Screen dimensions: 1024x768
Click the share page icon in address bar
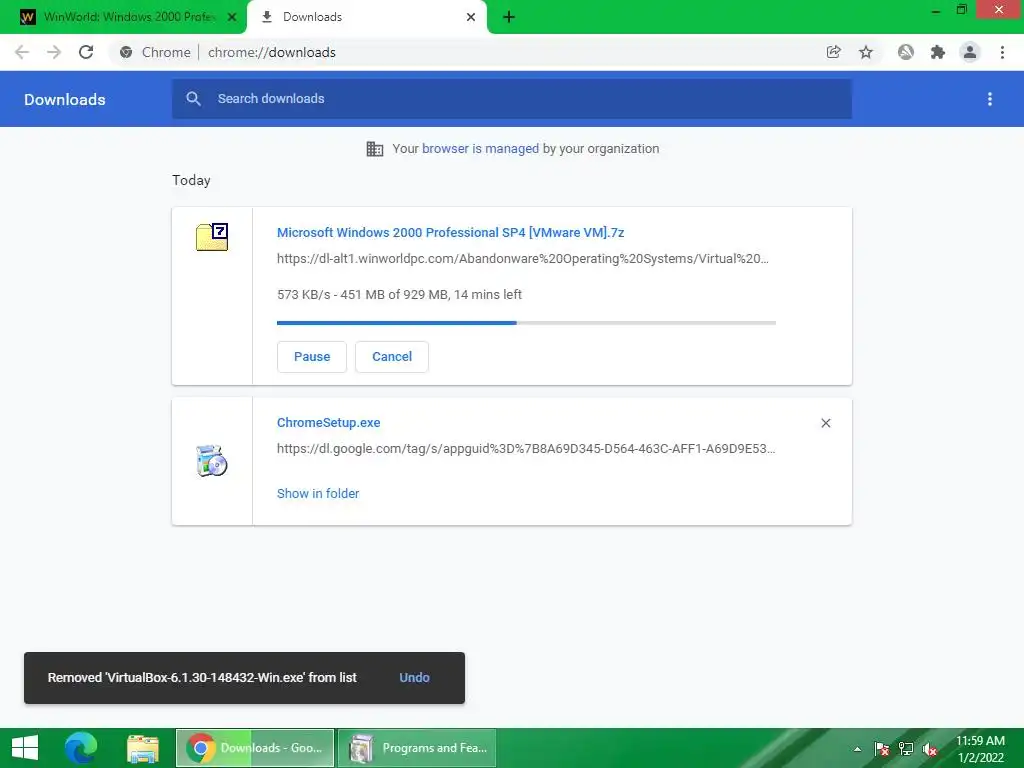point(833,52)
